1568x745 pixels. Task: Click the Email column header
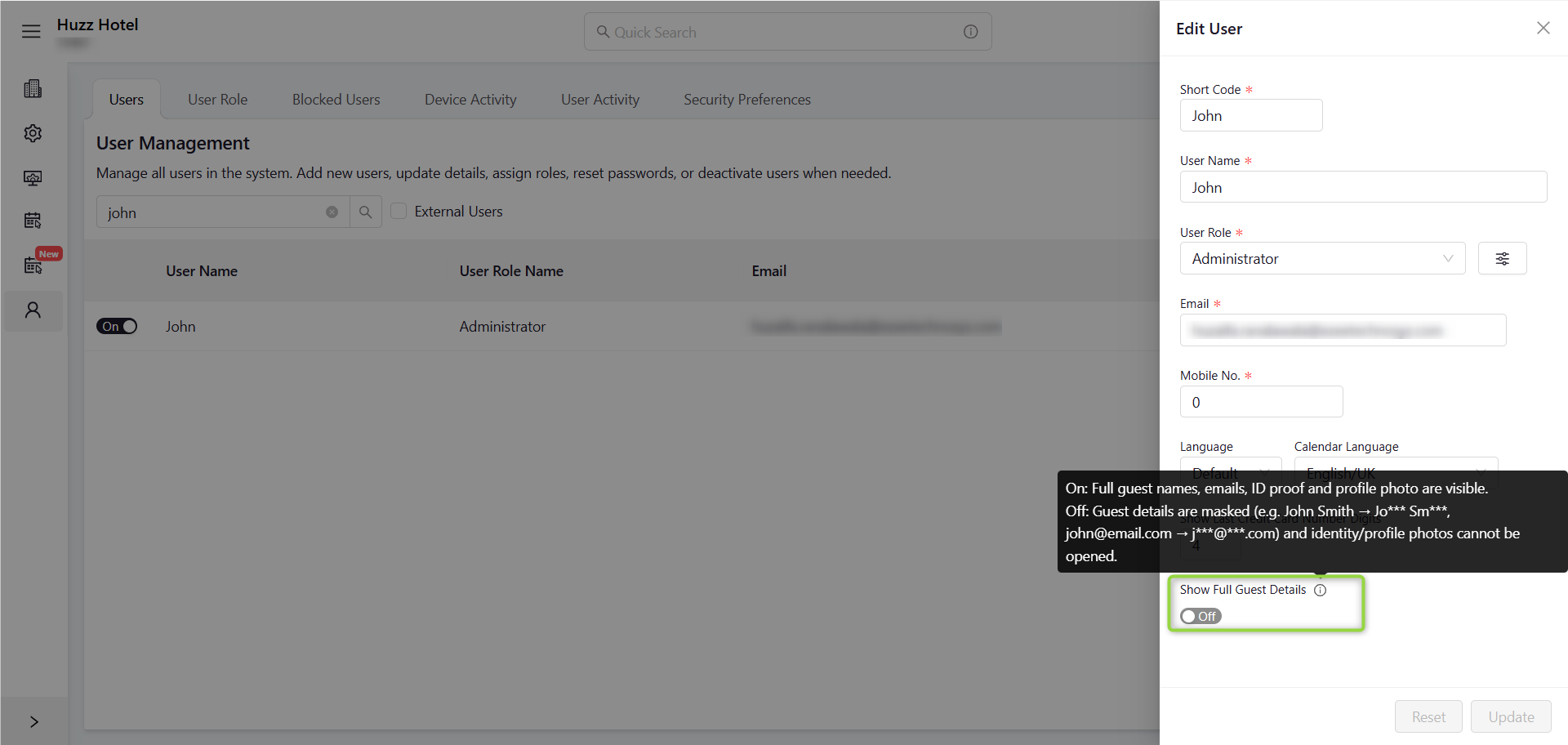769,271
